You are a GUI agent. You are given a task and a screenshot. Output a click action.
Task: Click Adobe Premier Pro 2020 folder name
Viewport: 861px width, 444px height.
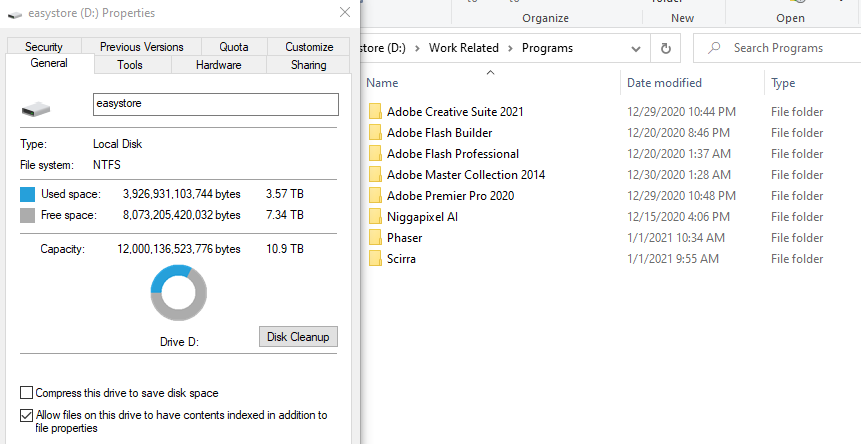point(451,195)
